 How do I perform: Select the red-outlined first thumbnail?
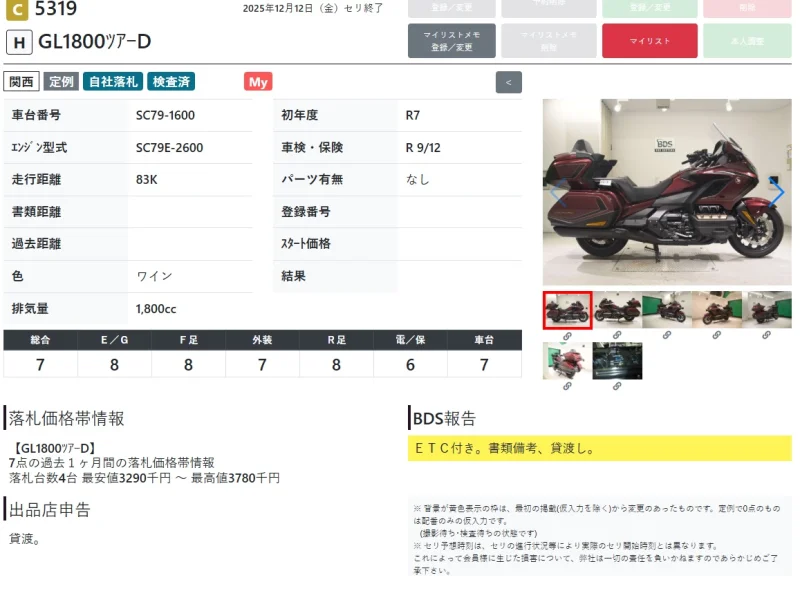[x=567, y=310]
